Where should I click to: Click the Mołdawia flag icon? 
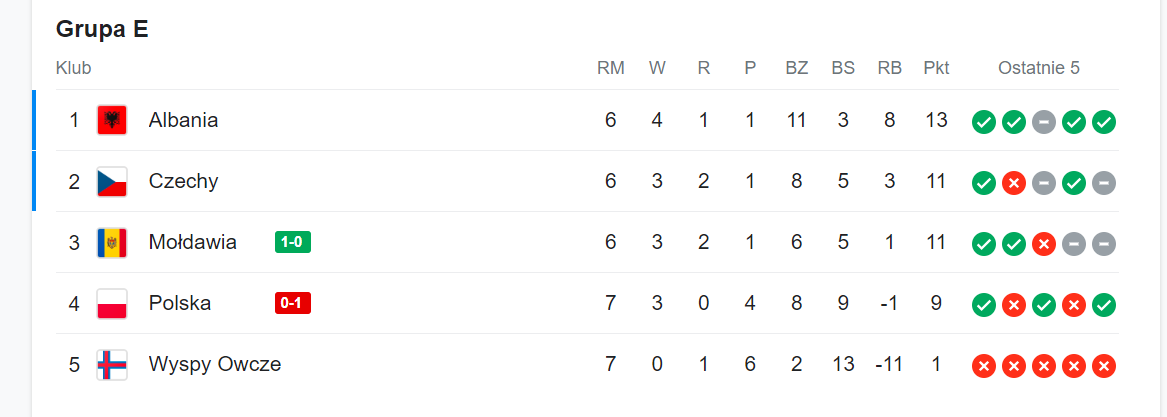tap(112, 243)
